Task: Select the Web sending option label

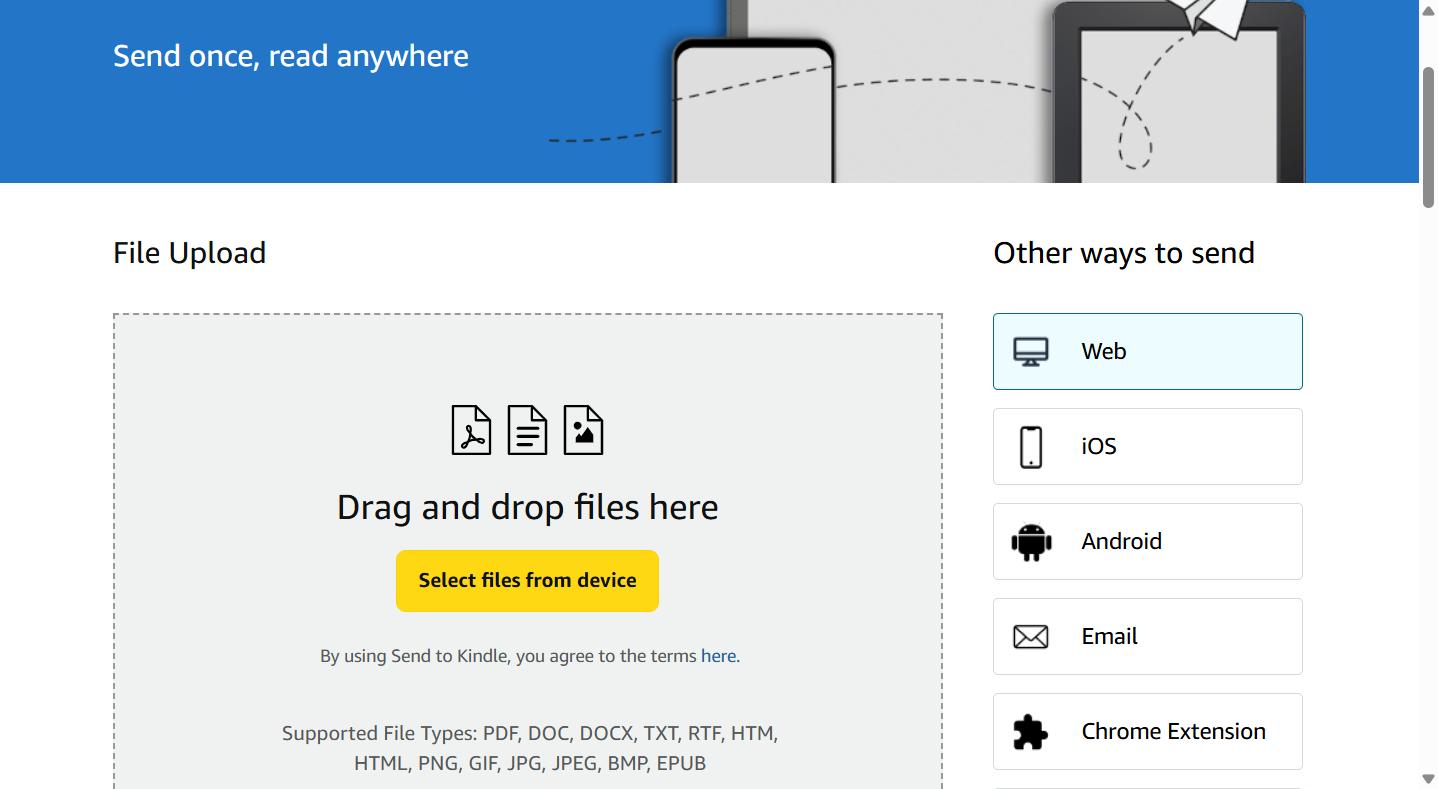Action: click(x=1104, y=351)
